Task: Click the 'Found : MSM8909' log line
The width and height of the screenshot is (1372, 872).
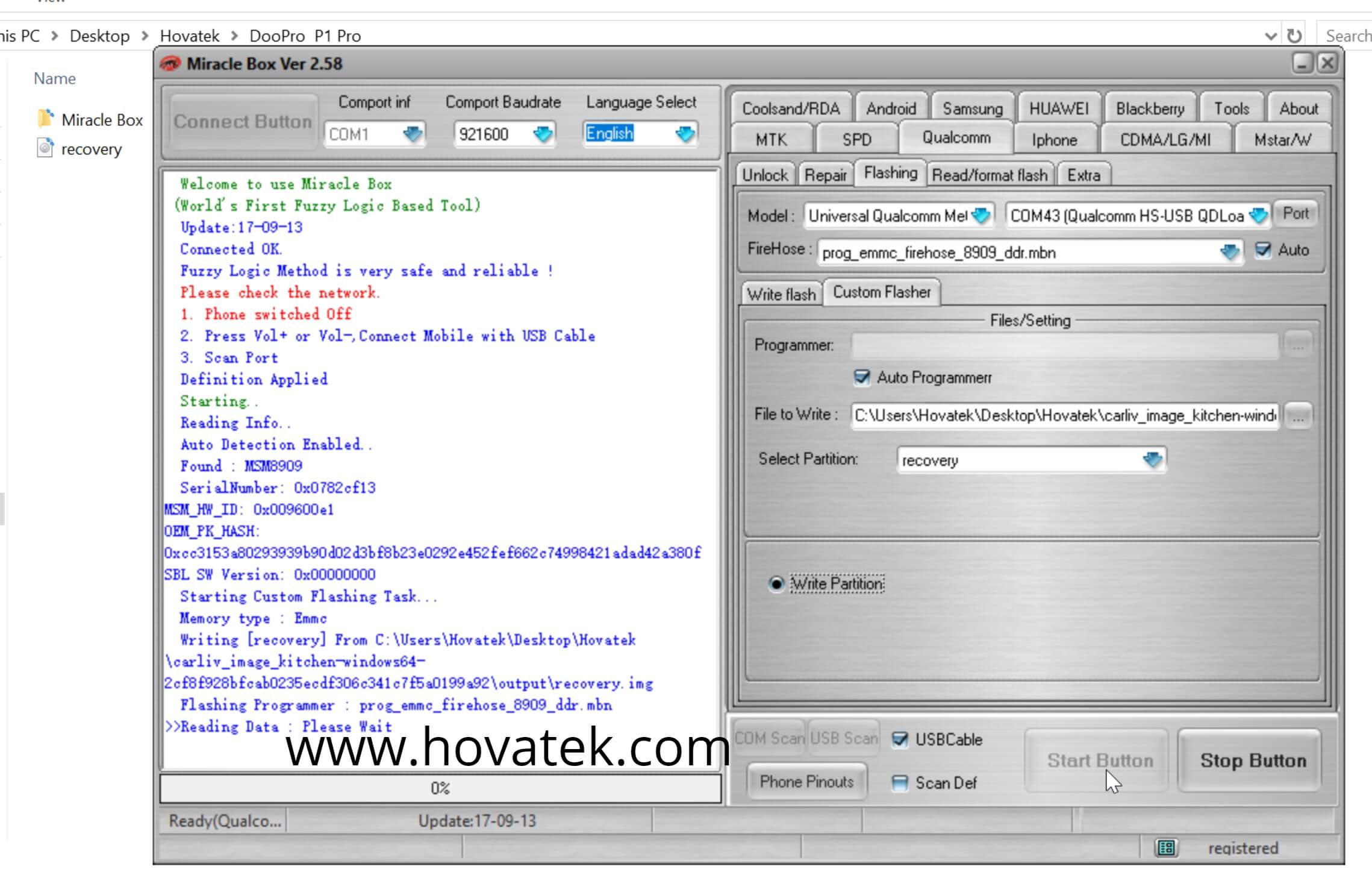Action: (x=241, y=466)
